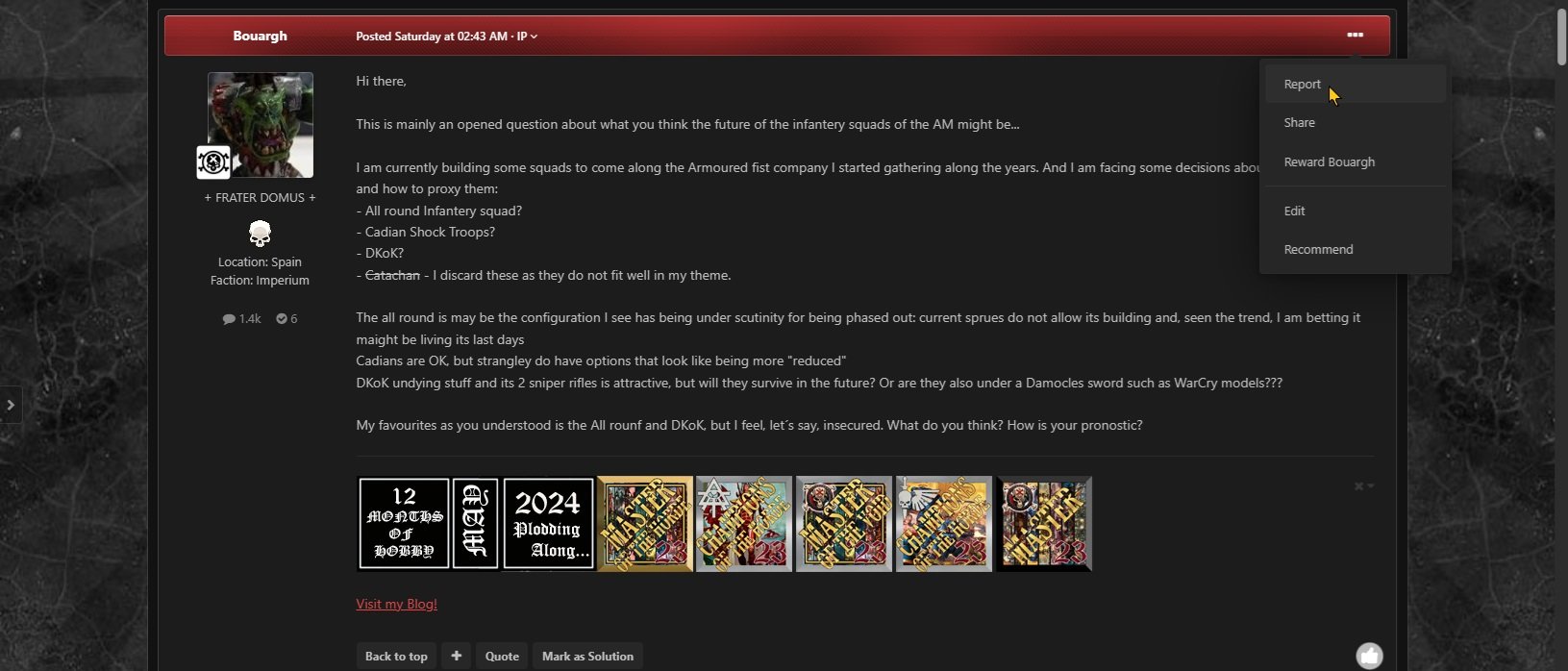Click the Quote button
This screenshot has height=671, width=1568.
(502, 656)
